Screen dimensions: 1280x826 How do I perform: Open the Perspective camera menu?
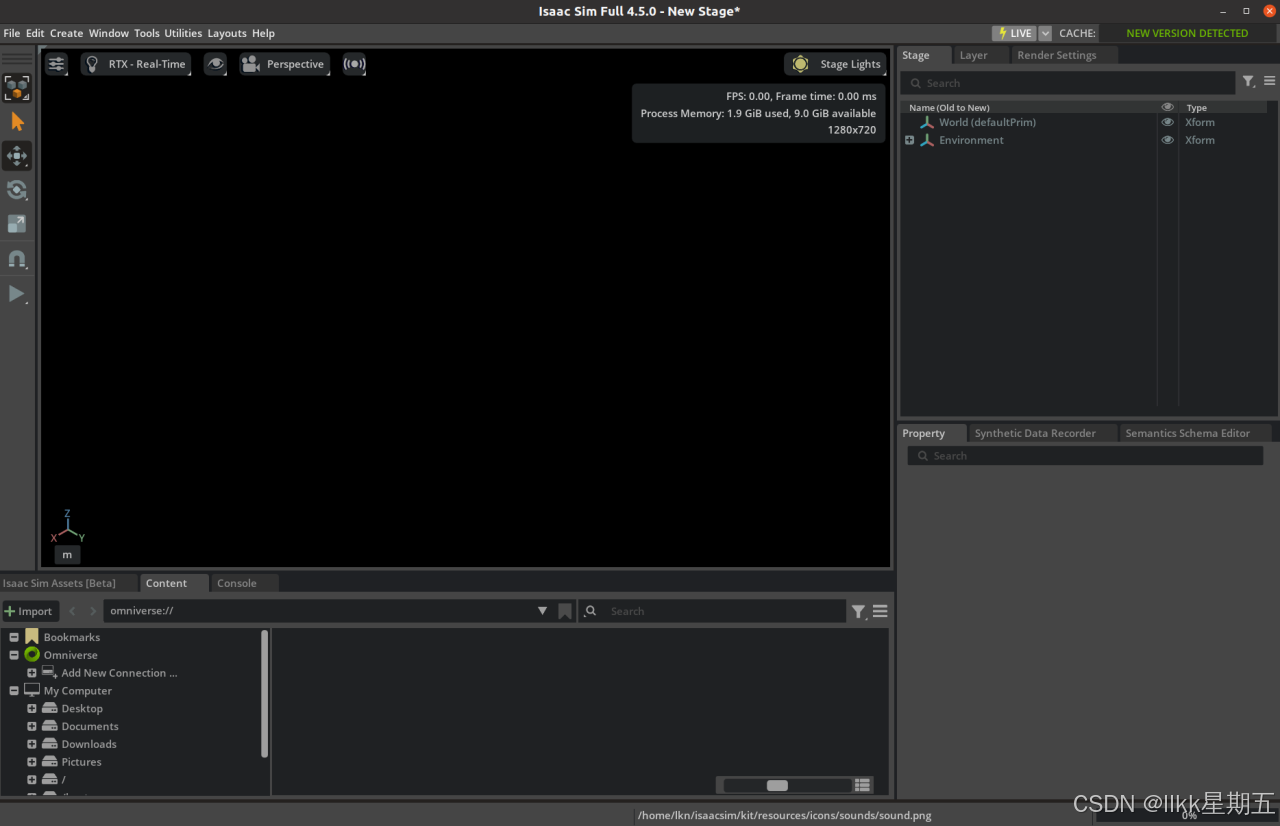284,64
